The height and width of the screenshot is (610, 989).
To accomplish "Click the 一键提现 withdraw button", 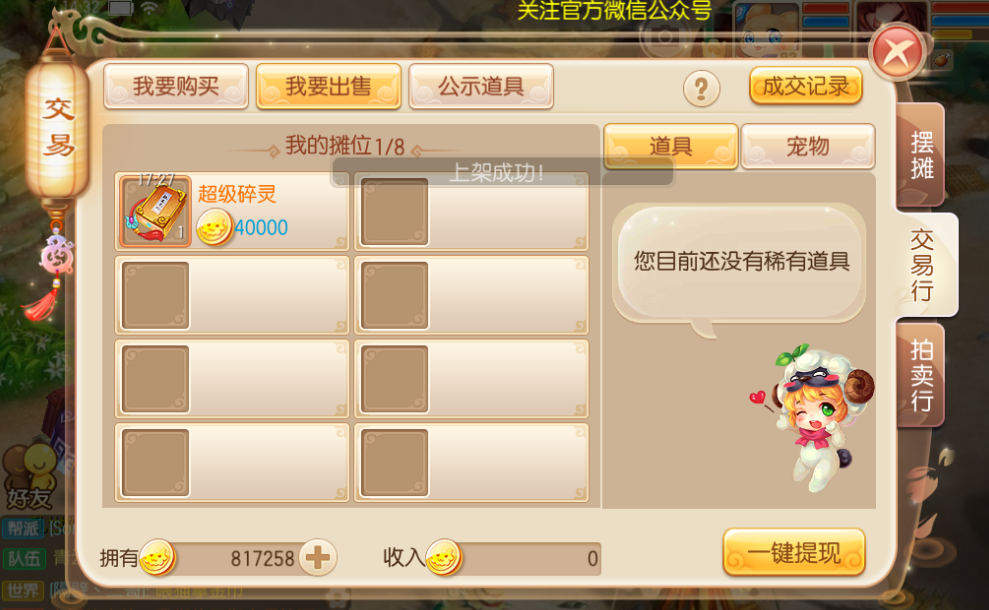I will 794,553.
